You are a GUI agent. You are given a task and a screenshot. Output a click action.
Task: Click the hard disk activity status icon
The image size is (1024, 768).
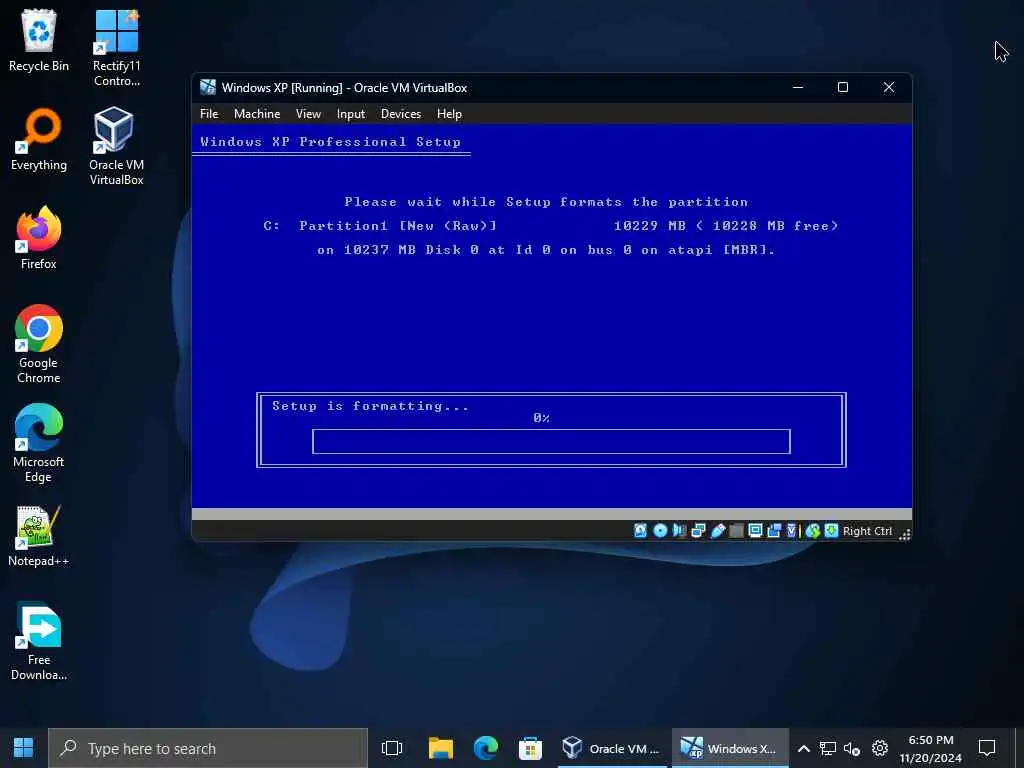(640, 531)
